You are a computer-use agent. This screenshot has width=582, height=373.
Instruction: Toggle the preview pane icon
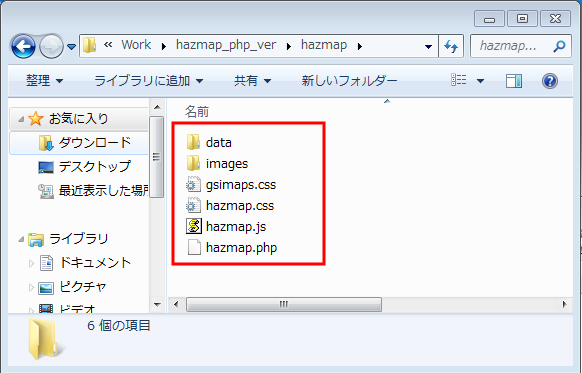(x=514, y=81)
